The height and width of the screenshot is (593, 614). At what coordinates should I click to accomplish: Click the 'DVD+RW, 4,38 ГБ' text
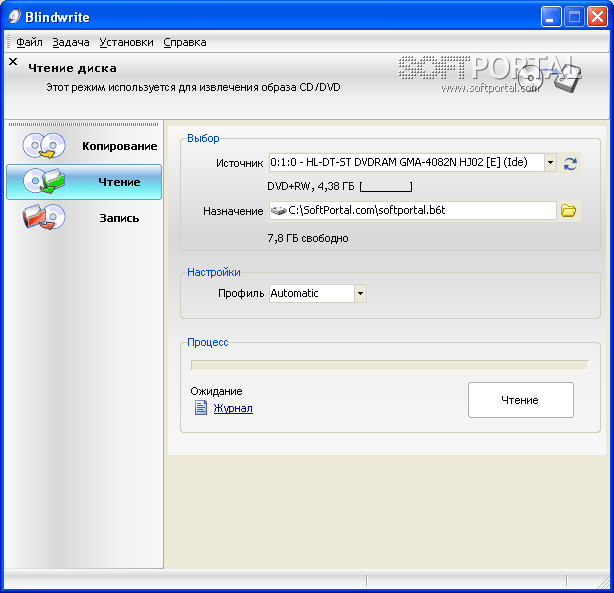[311, 186]
